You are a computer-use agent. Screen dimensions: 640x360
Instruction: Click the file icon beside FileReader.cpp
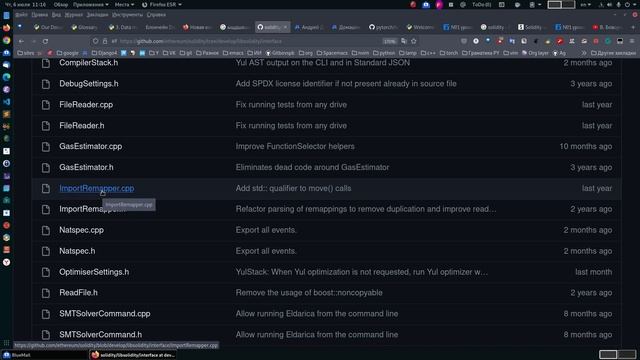[46, 105]
